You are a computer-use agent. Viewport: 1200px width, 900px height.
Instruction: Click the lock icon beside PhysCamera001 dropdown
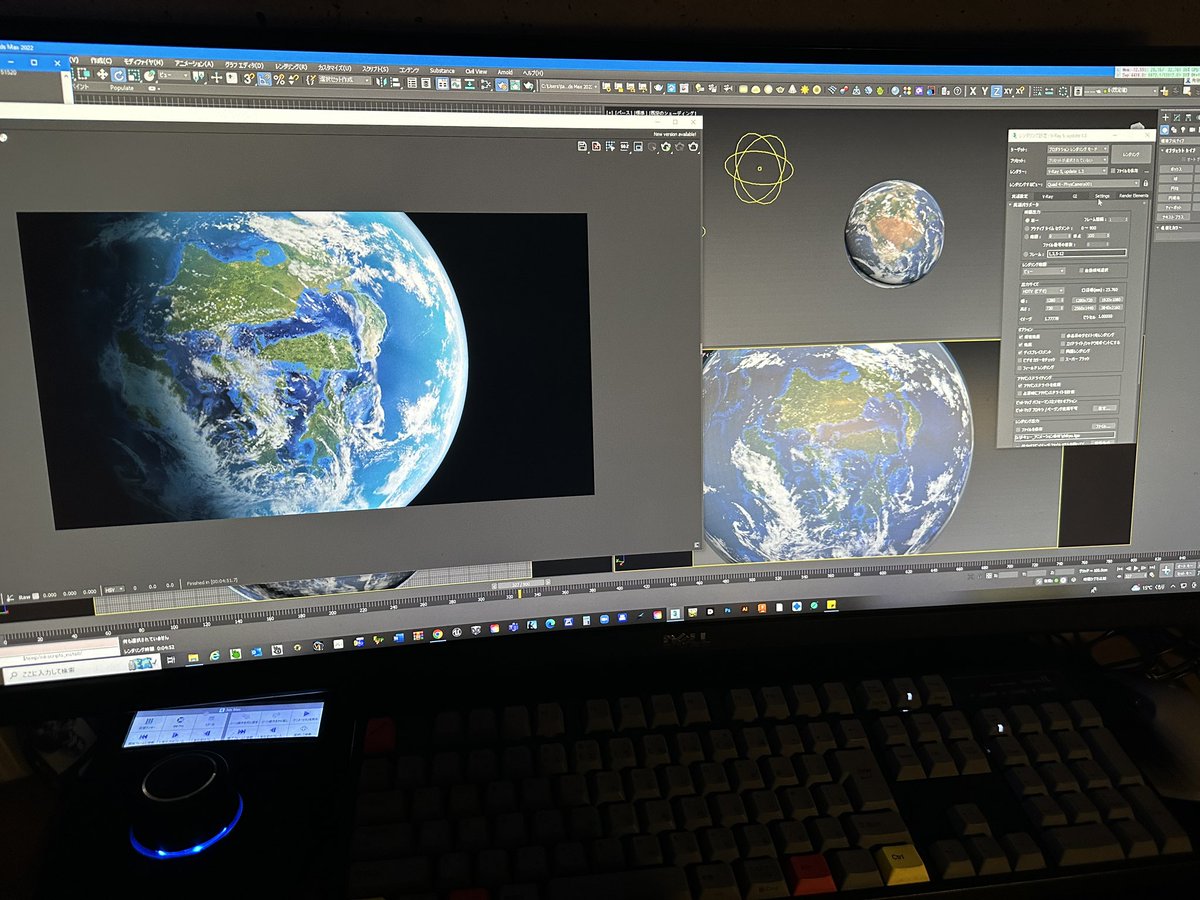[1145, 183]
